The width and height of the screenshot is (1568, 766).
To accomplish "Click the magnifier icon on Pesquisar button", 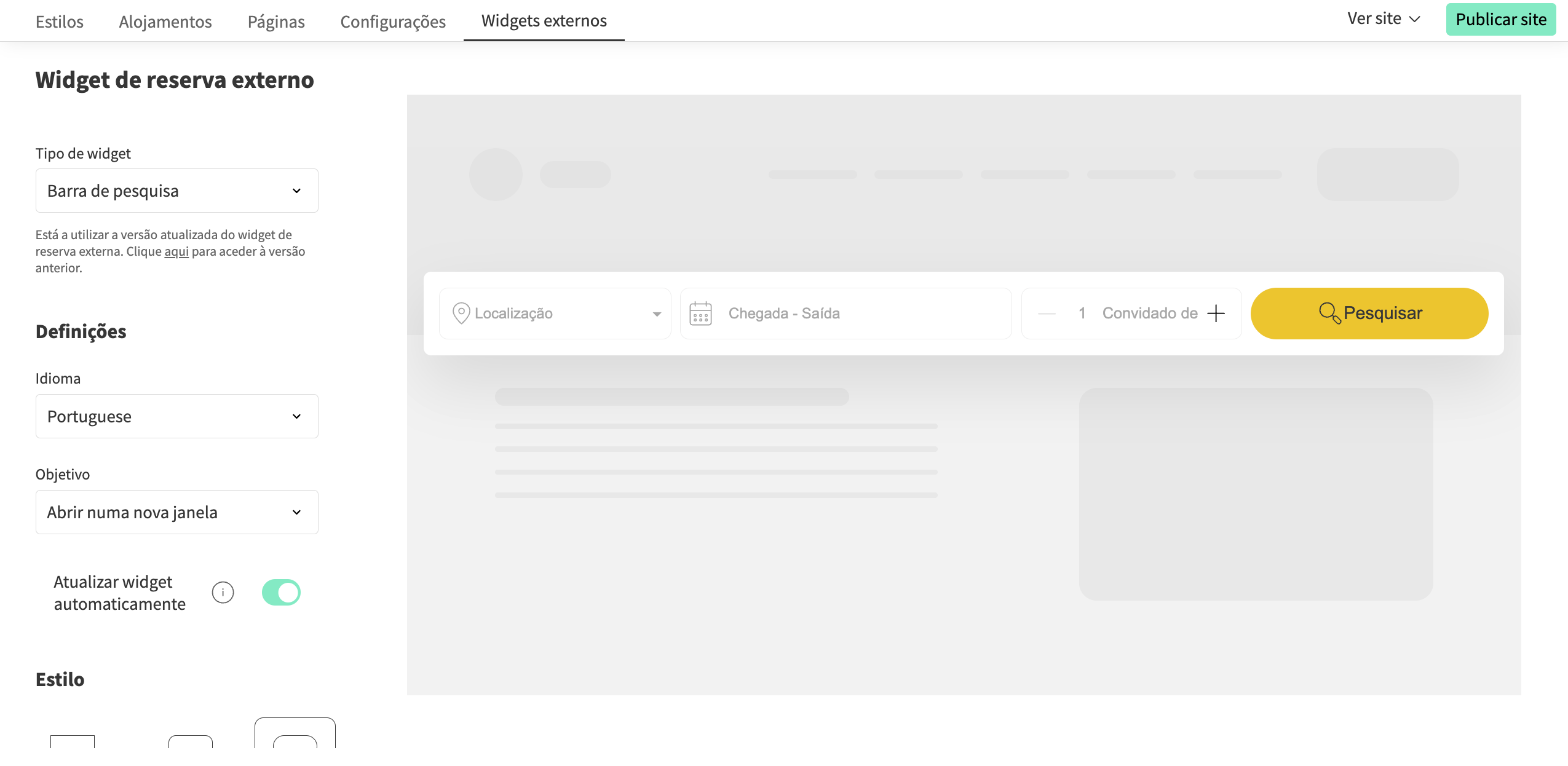I will (x=1329, y=313).
